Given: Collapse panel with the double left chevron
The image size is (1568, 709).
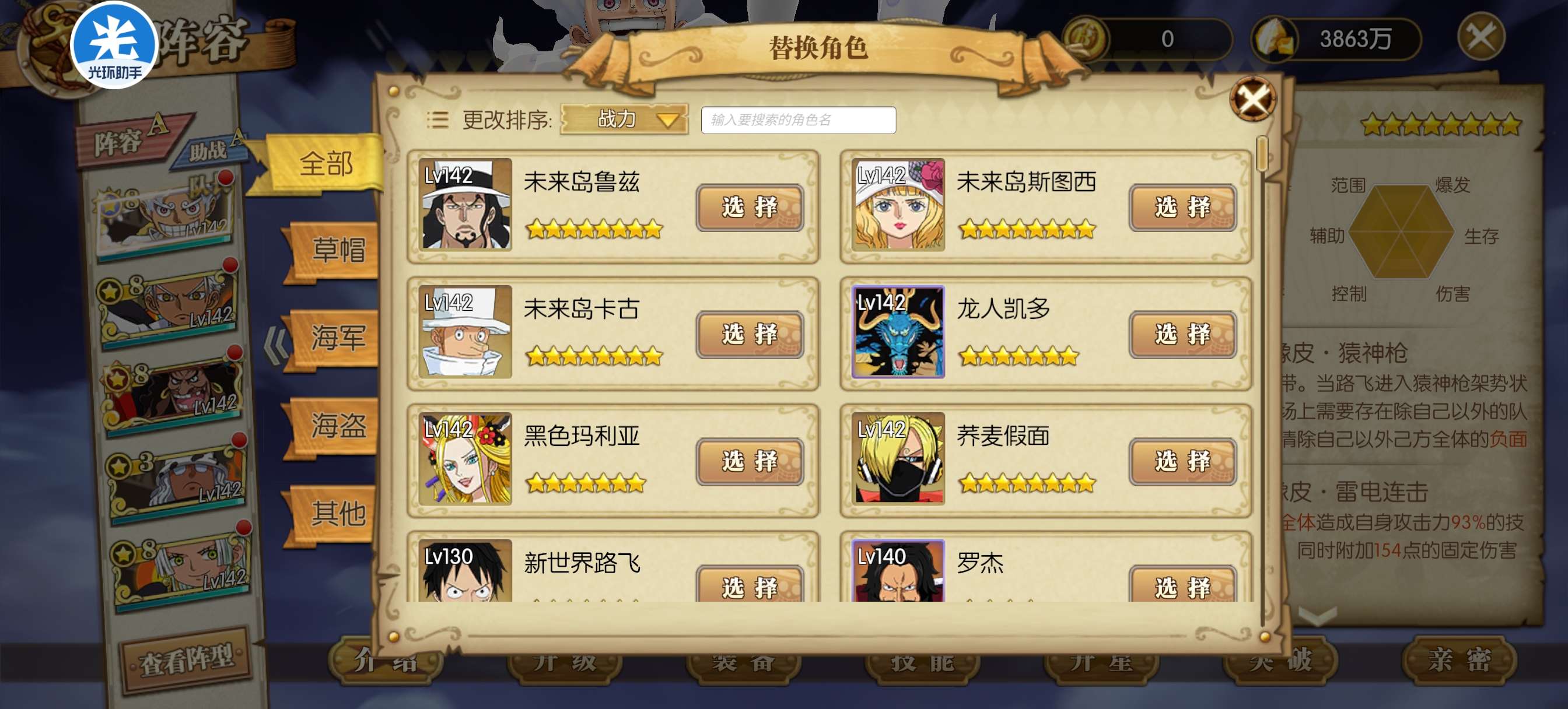Looking at the screenshot, I should point(276,346).
